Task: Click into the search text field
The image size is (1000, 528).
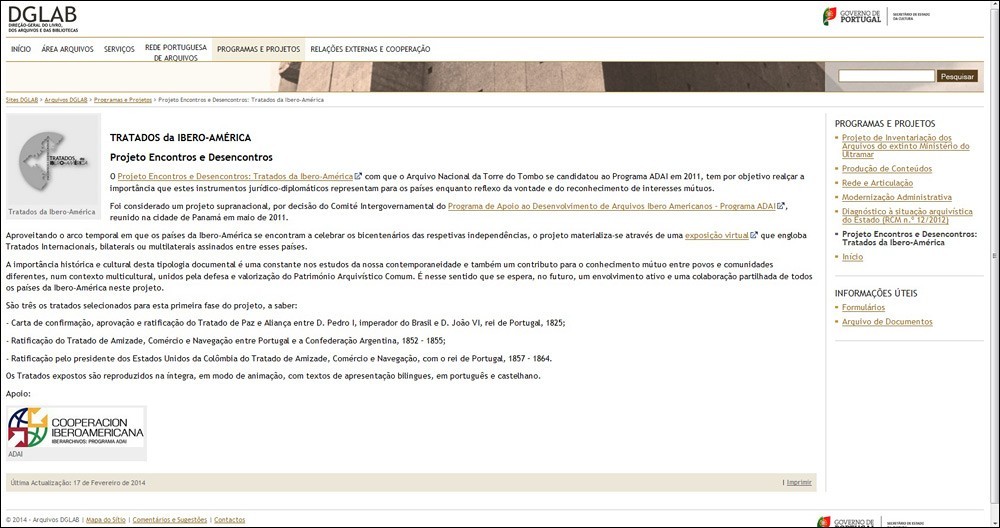Action: coord(886,76)
